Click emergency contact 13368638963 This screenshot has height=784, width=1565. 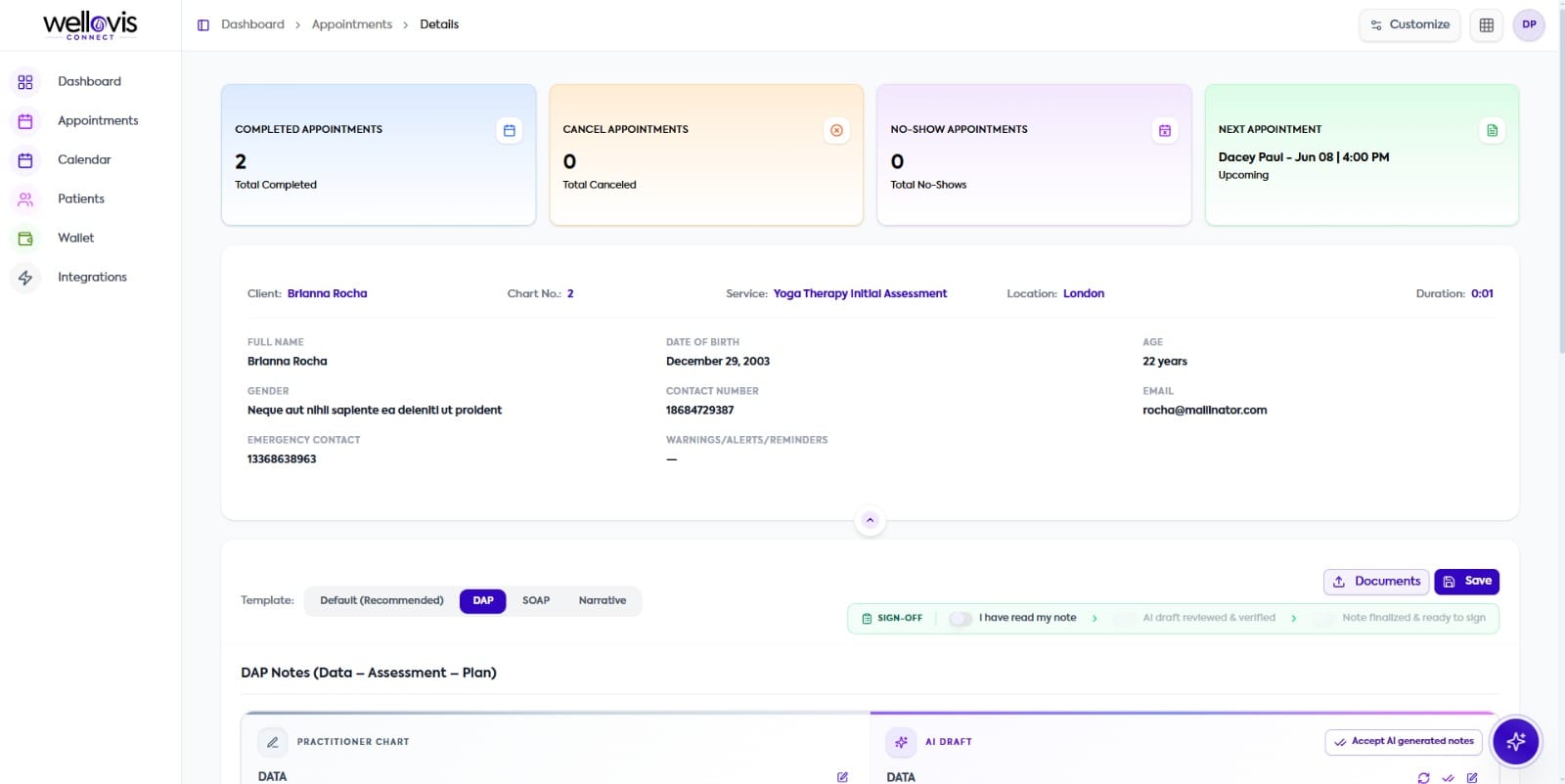282,459
